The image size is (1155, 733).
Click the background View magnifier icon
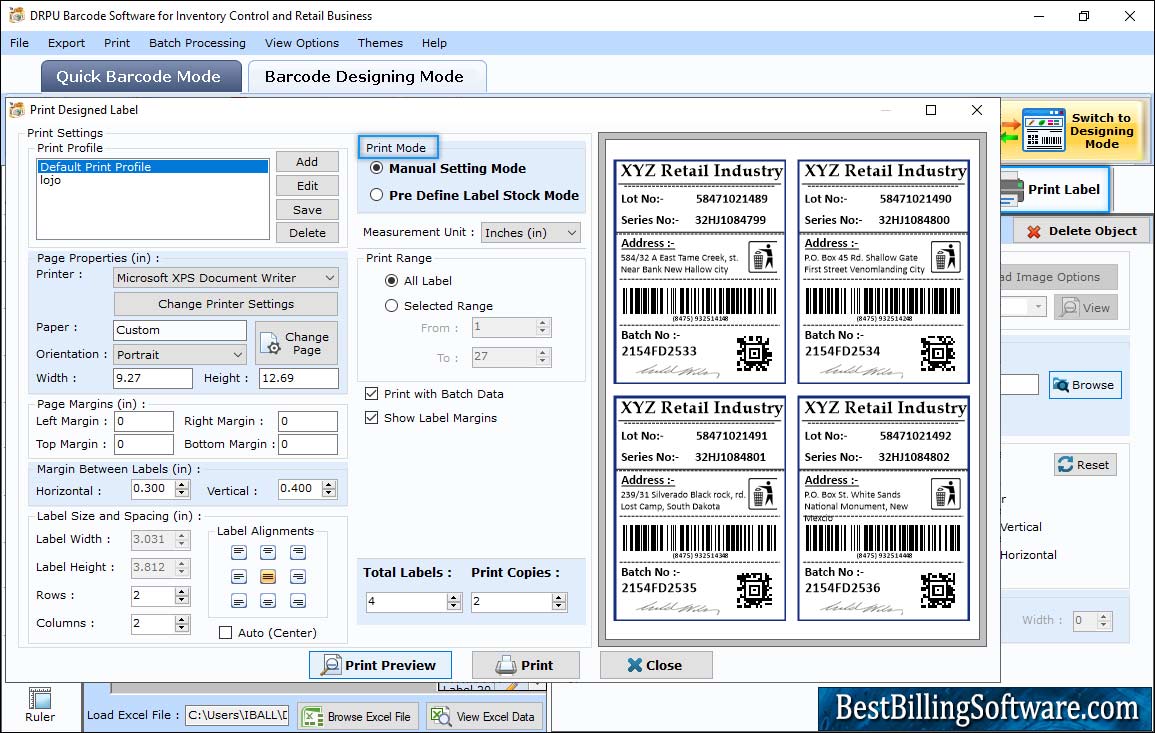click(x=1069, y=307)
